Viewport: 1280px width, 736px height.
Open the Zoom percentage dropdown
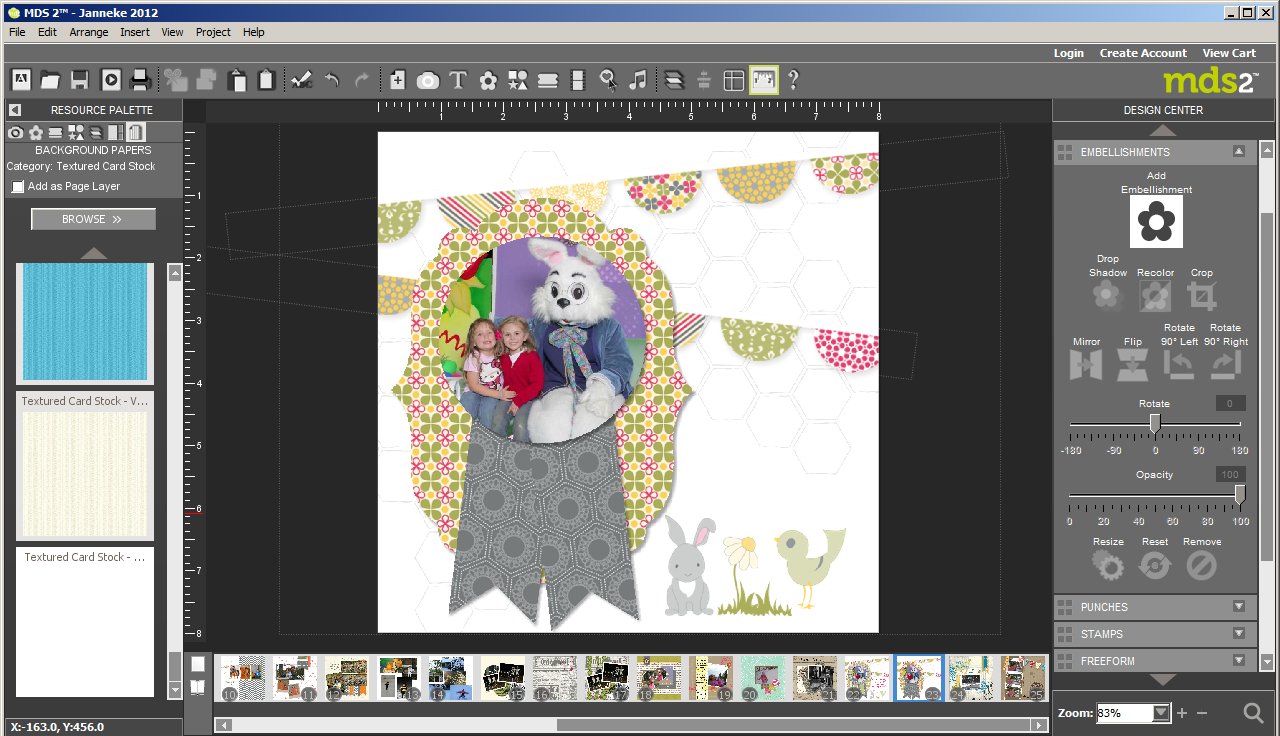tap(1160, 713)
